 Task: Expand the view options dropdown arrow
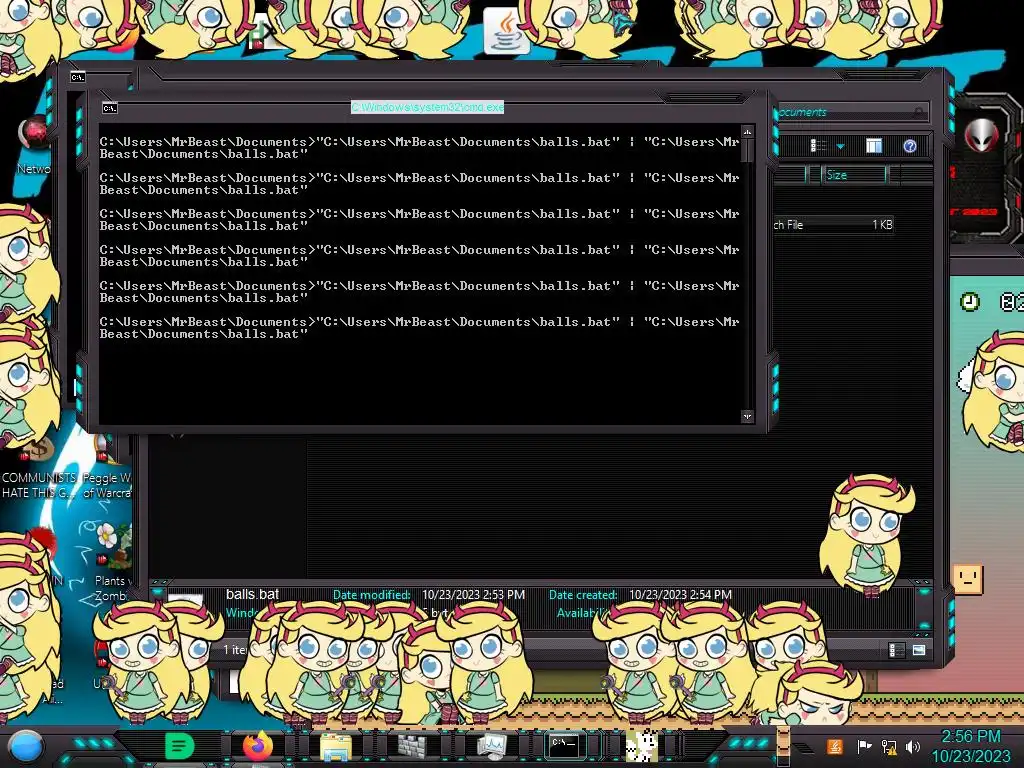click(840, 146)
